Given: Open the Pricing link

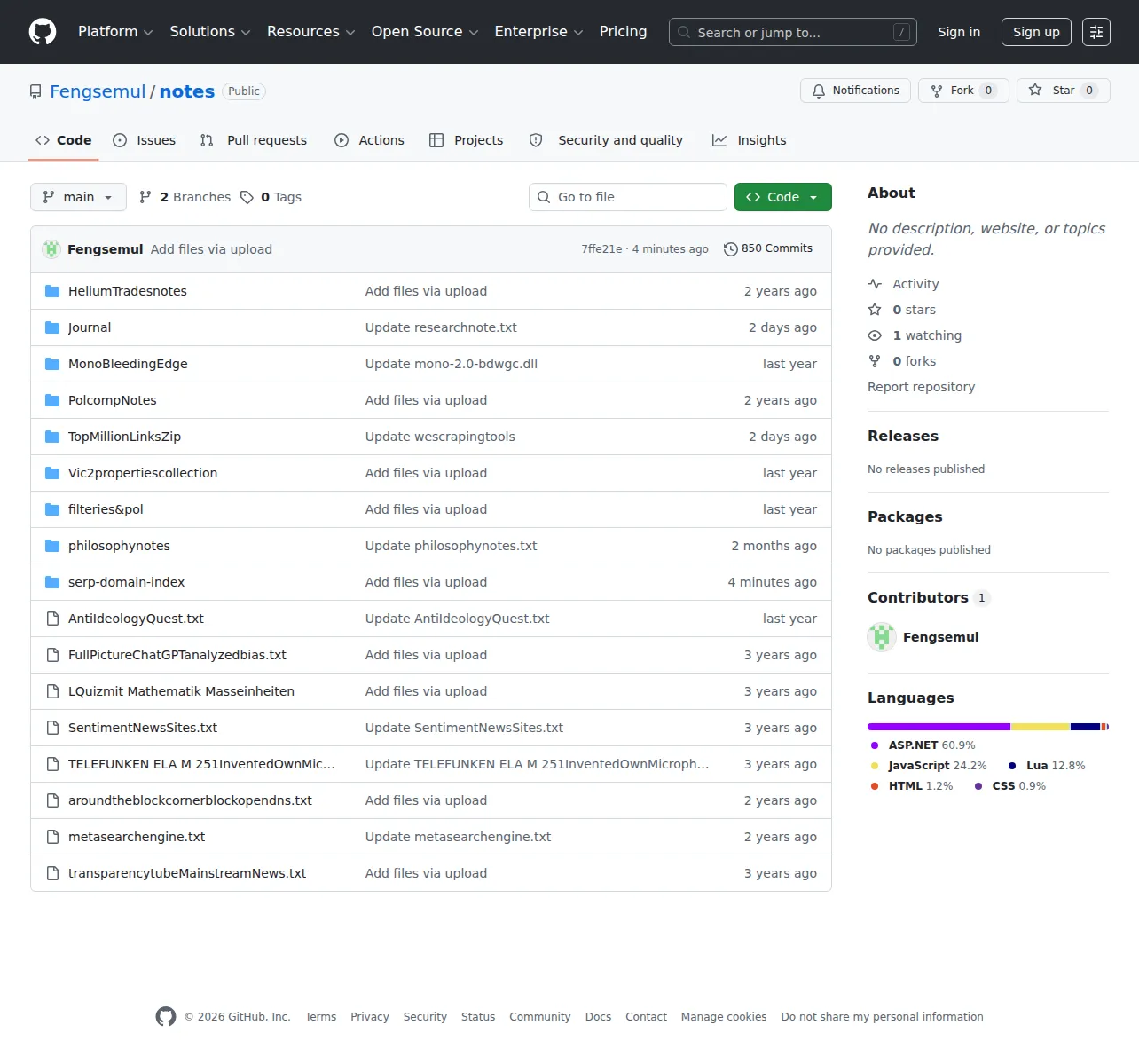Looking at the screenshot, I should pos(624,32).
